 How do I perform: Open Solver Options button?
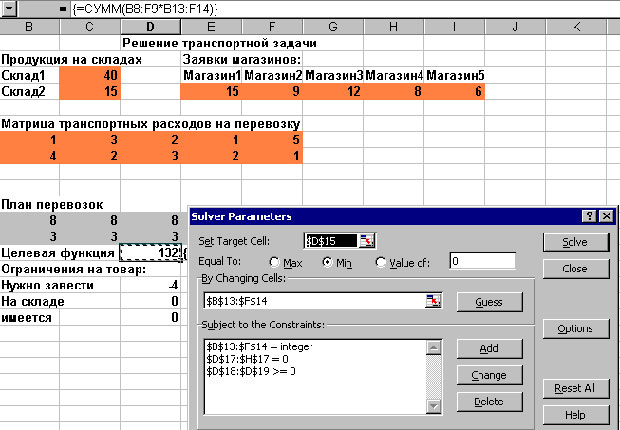(x=575, y=329)
